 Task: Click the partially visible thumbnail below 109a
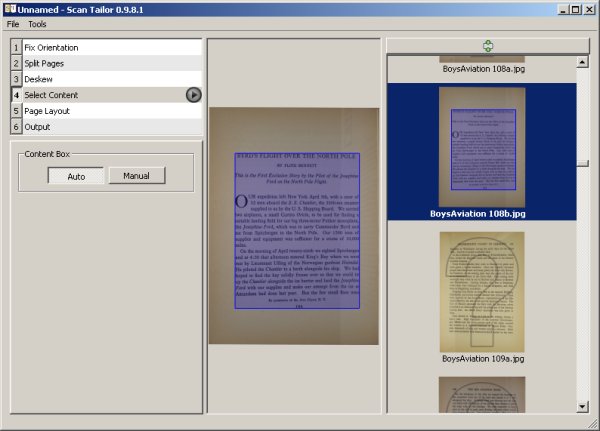tap(482, 395)
